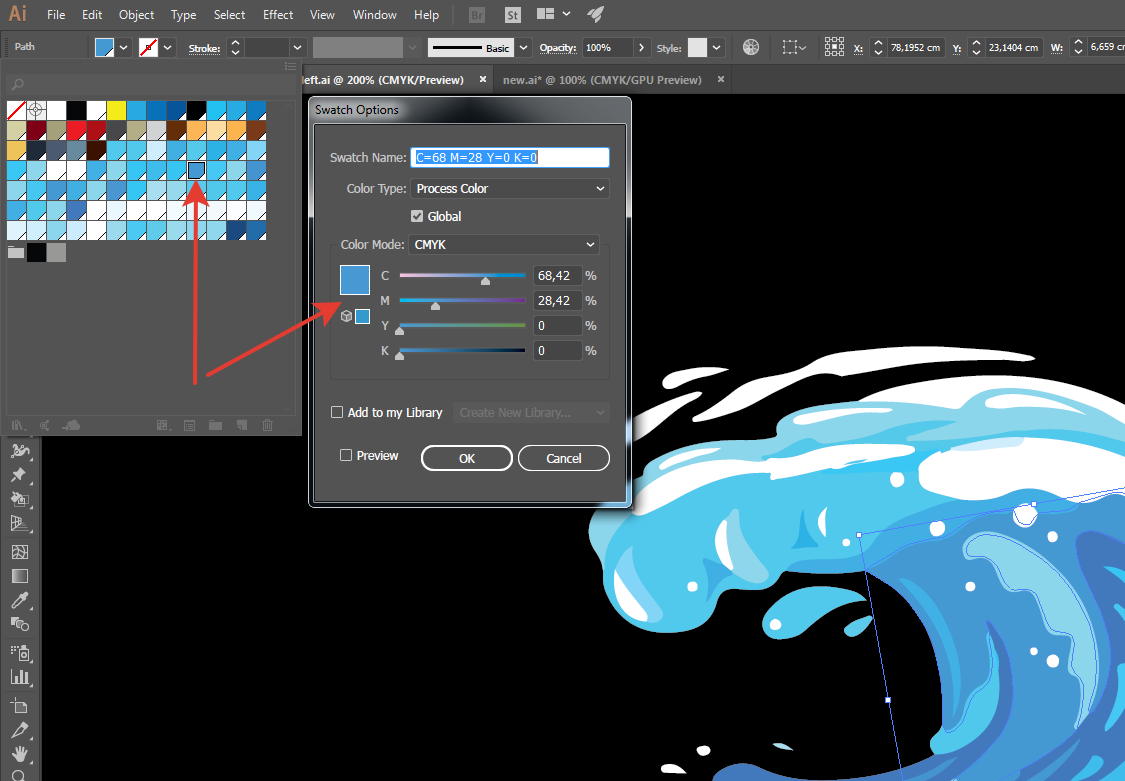The image size is (1125, 781).
Task: Select the Symbol Sprayer tool
Action: [19, 653]
